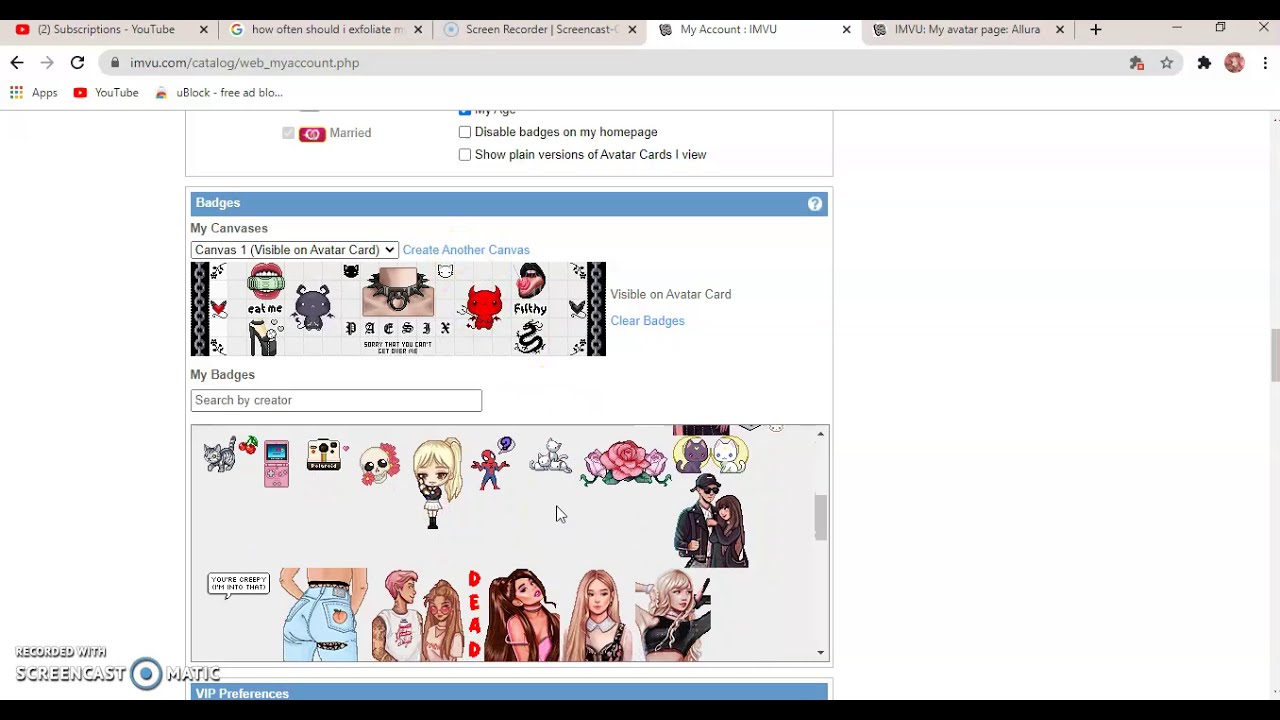
Task: Select the platinum blonde girl in black badge
Action: click(x=673, y=615)
